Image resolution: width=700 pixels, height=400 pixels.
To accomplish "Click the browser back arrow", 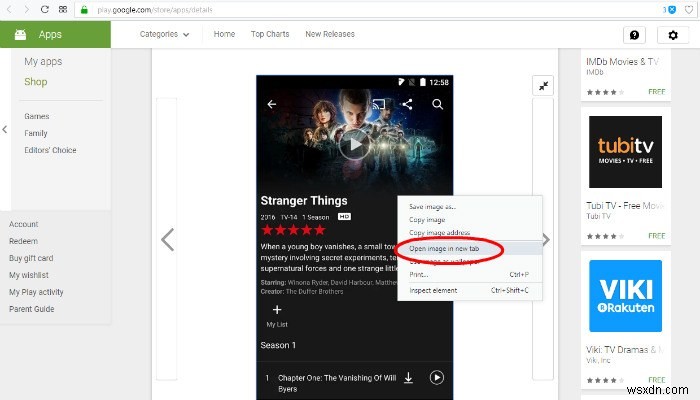I will click(9, 9).
